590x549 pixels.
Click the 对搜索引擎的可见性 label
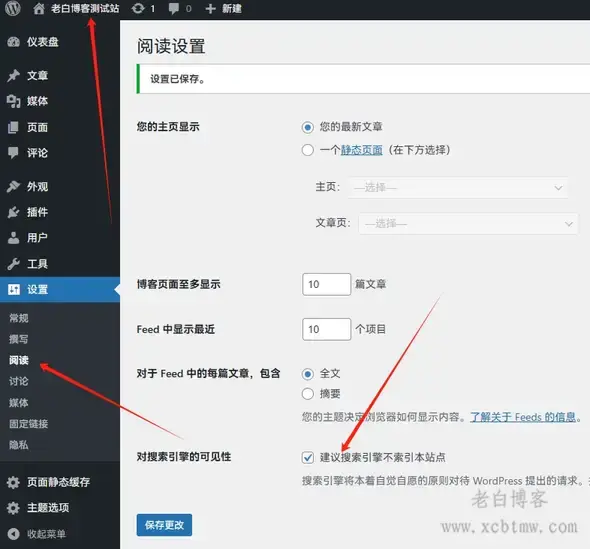coord(184,457)
